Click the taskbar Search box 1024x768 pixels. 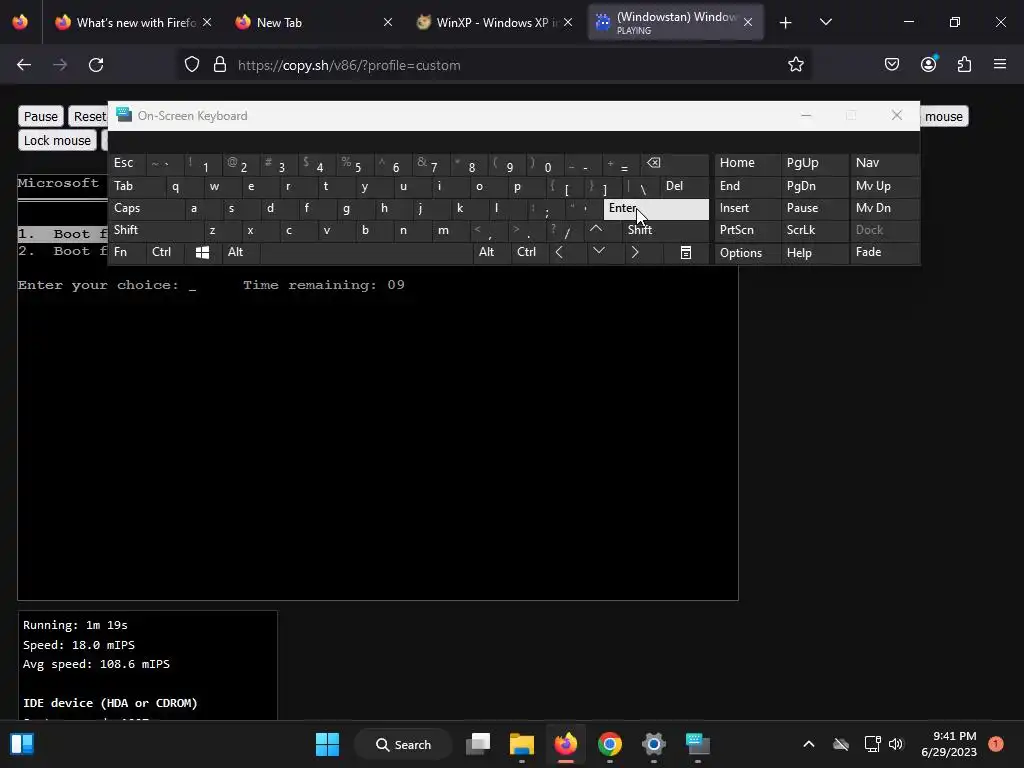pyautogui.click(x=403, y=744)
